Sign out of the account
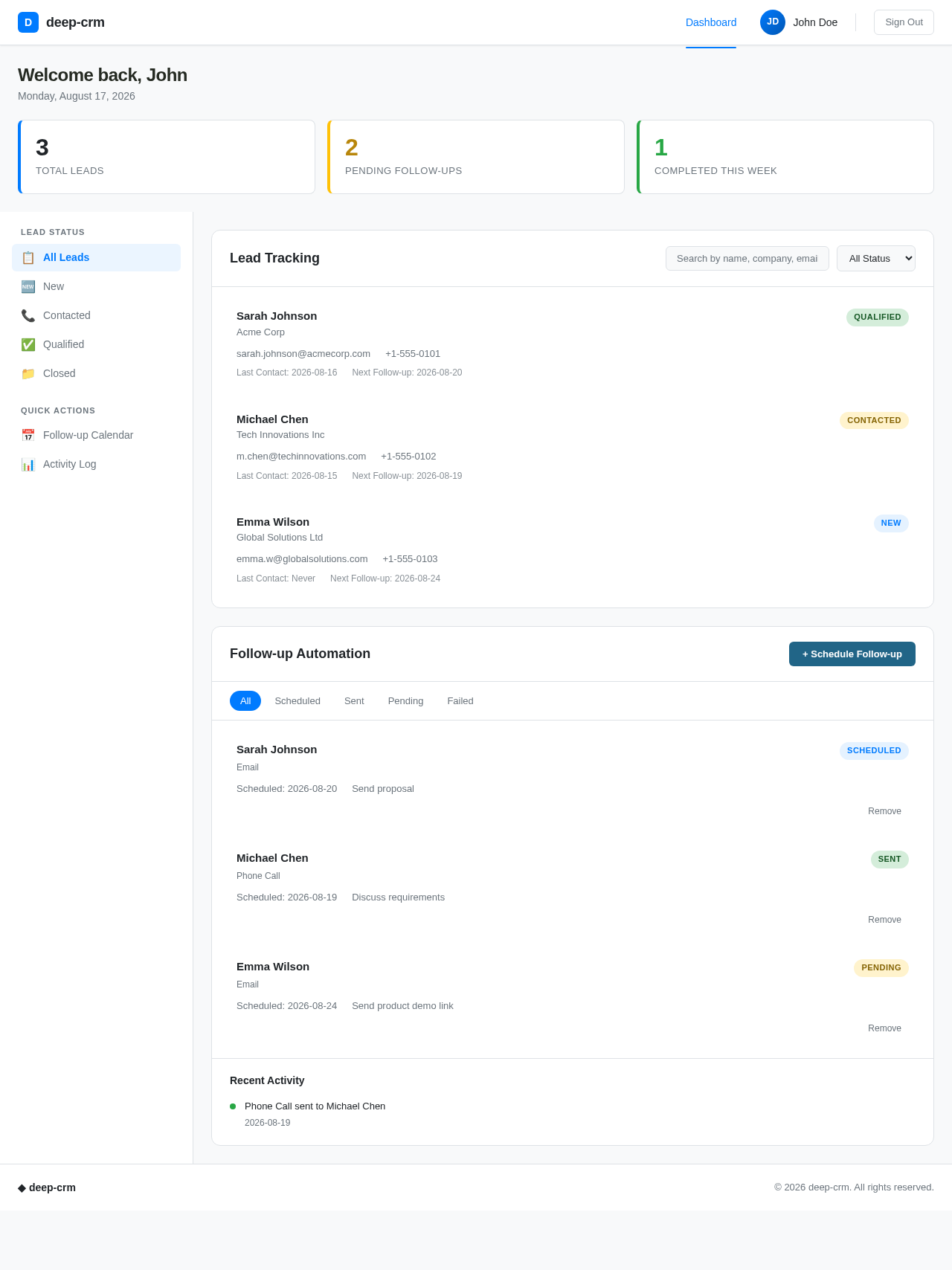The image size is (952, 1270). click(x=904, y=22)
